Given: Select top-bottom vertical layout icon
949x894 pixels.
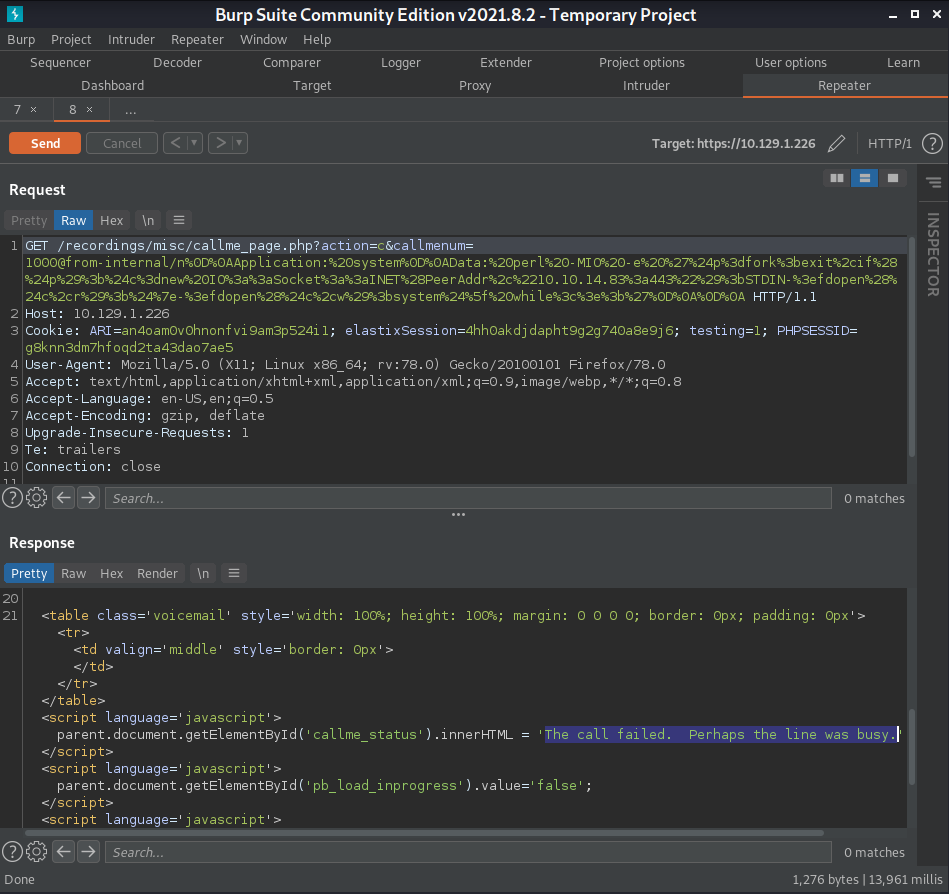Looking at the screenshot, I should pyautogui.click(x=864, y=178).
